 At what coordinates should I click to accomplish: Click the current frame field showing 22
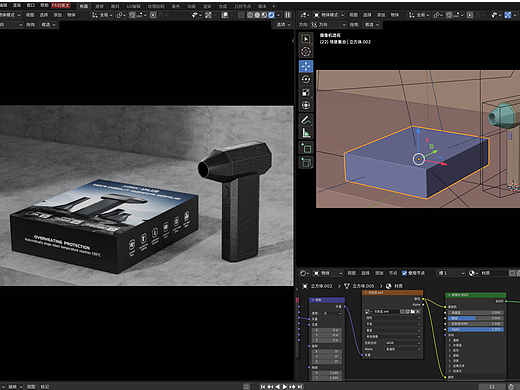point(492,386)
